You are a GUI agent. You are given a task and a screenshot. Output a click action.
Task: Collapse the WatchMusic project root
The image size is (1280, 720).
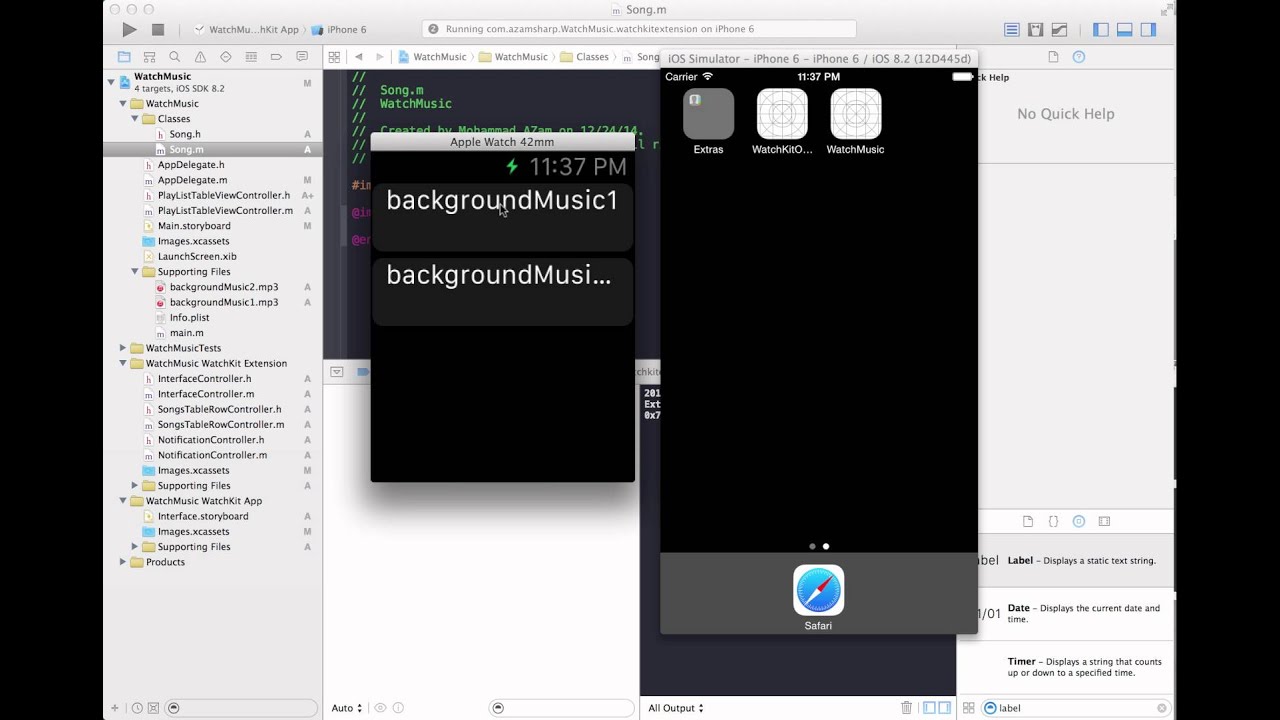(111, 82)
